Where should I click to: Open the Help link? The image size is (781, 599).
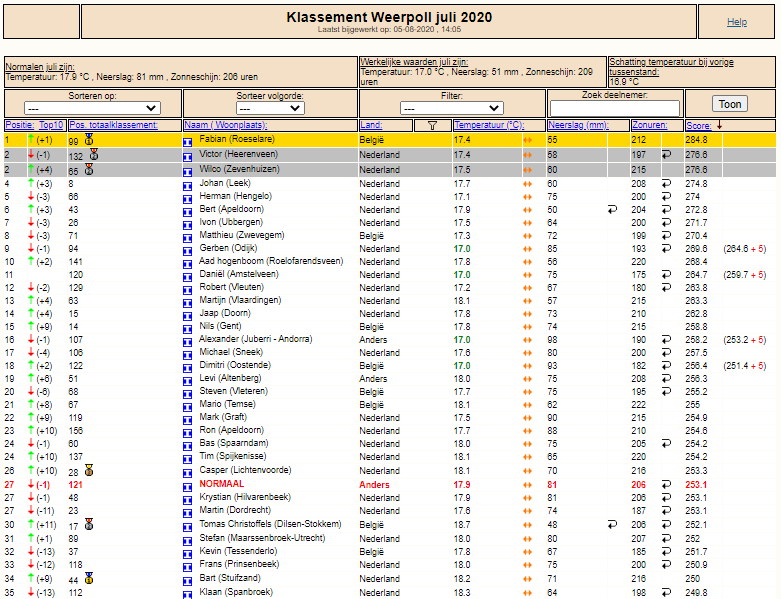coord(737,22)
